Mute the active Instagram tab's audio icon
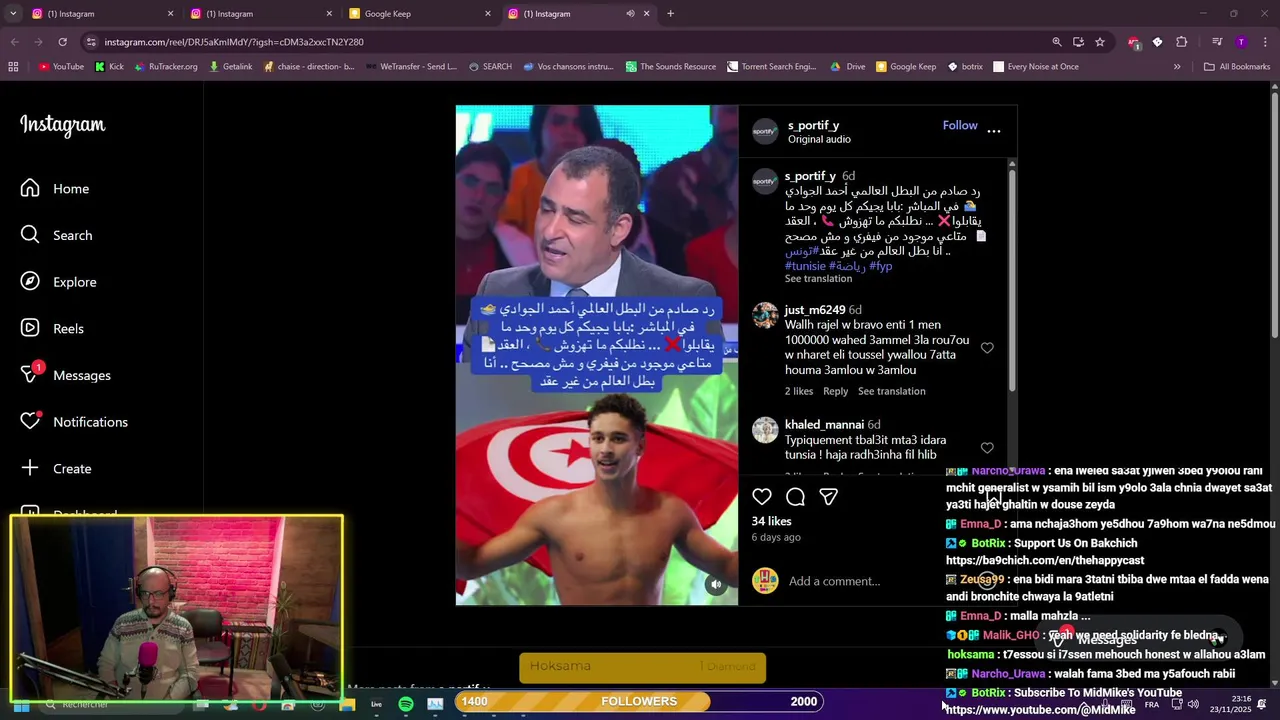 click(630, 14)
